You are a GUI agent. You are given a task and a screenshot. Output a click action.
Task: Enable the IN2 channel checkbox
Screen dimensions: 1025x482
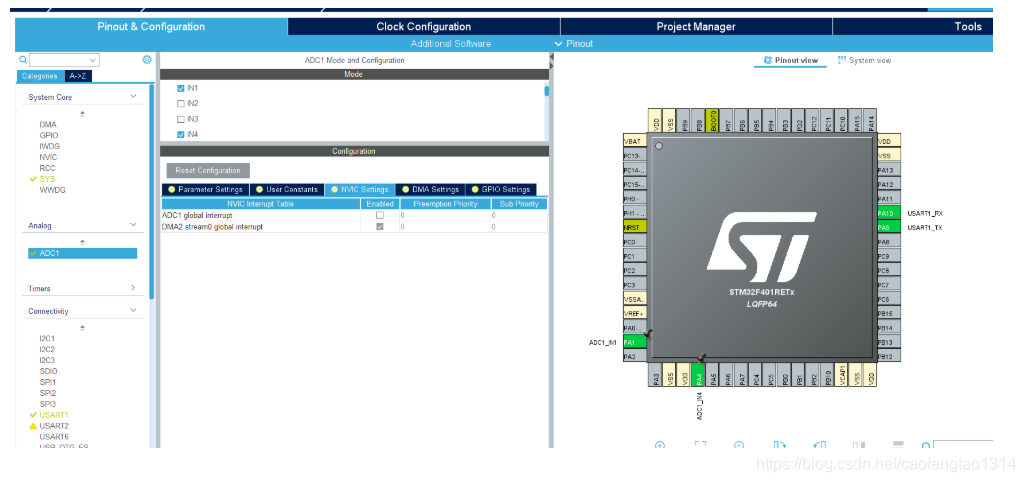coord(181,103)
